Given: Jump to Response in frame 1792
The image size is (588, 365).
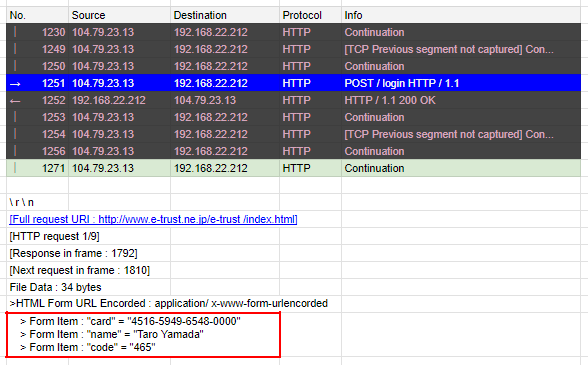Looking at the screenshot, I should (x=74, y=253).
